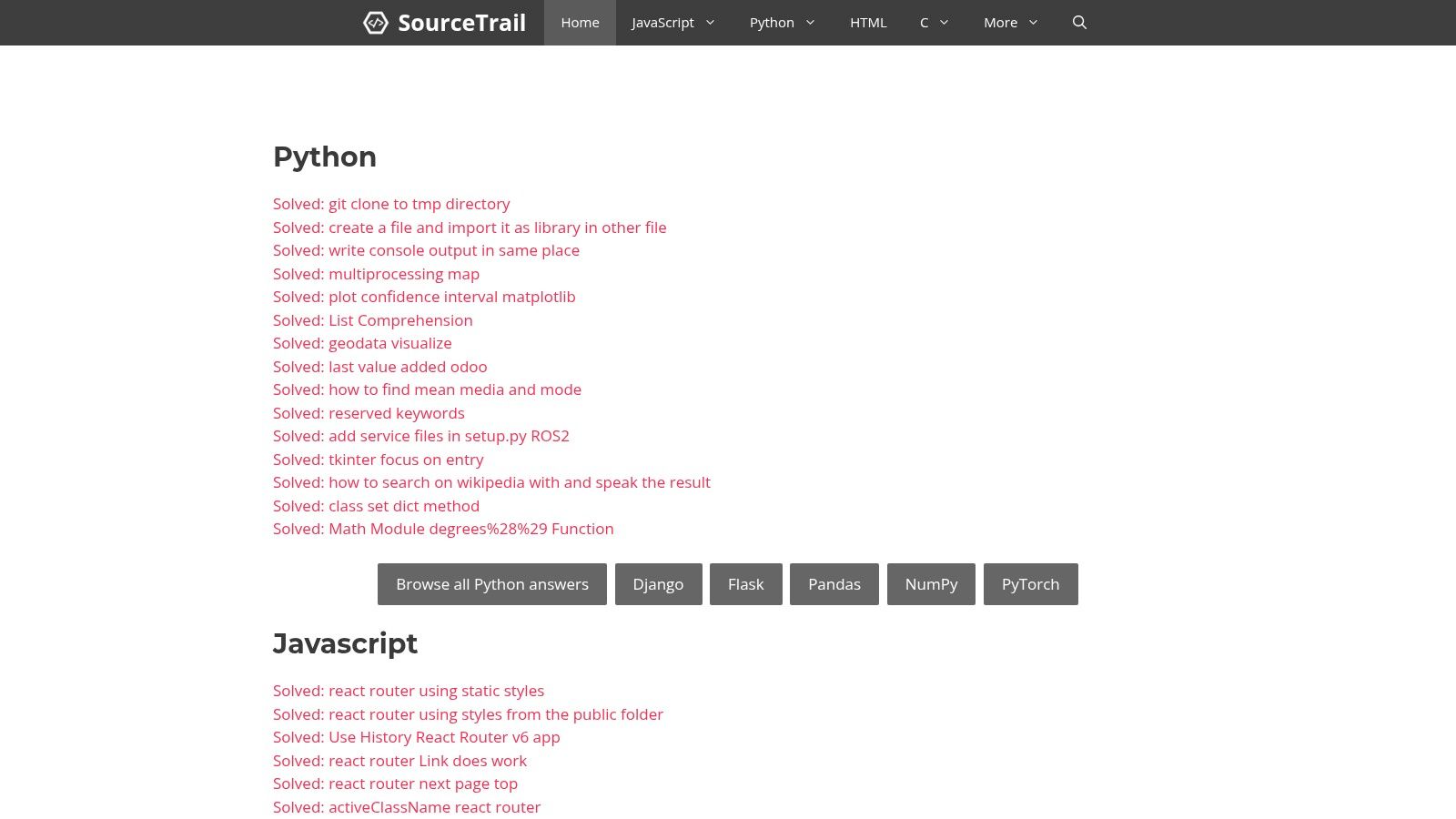This screenshot has height=819, width=1456.
Task: Open 'plot confidence interval matplotlib' link
Action: click(x=424, y=297)
